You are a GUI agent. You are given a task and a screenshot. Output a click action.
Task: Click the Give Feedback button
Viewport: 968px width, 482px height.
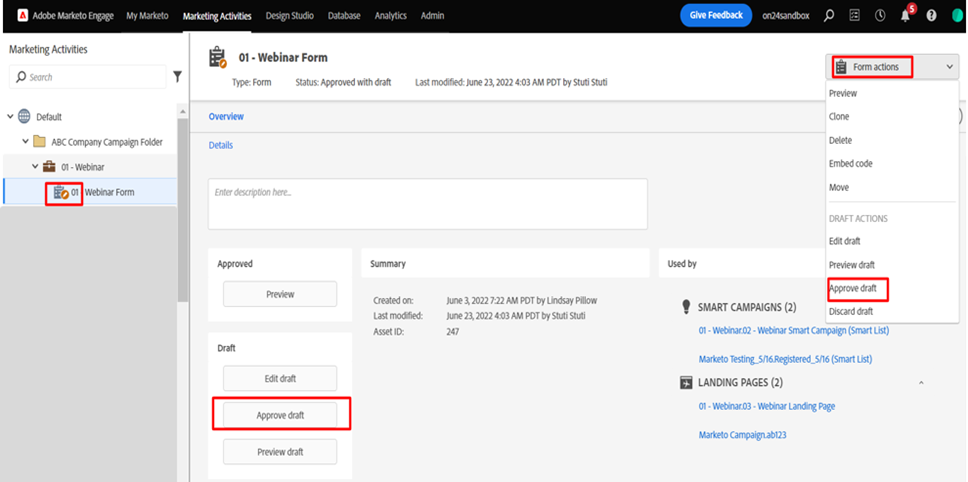coord(716,15)
